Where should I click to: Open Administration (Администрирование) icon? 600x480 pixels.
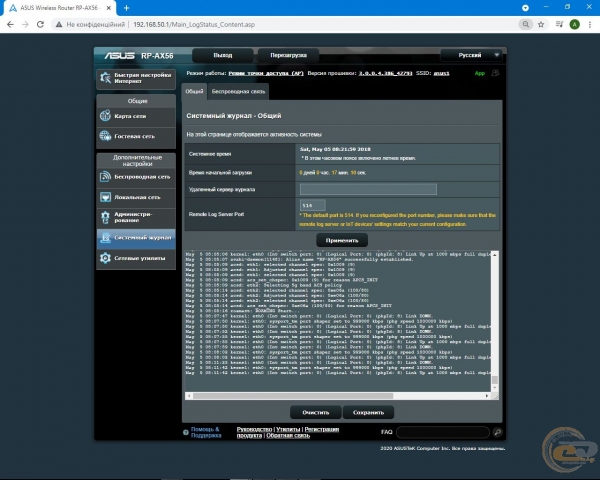[105, 217]
